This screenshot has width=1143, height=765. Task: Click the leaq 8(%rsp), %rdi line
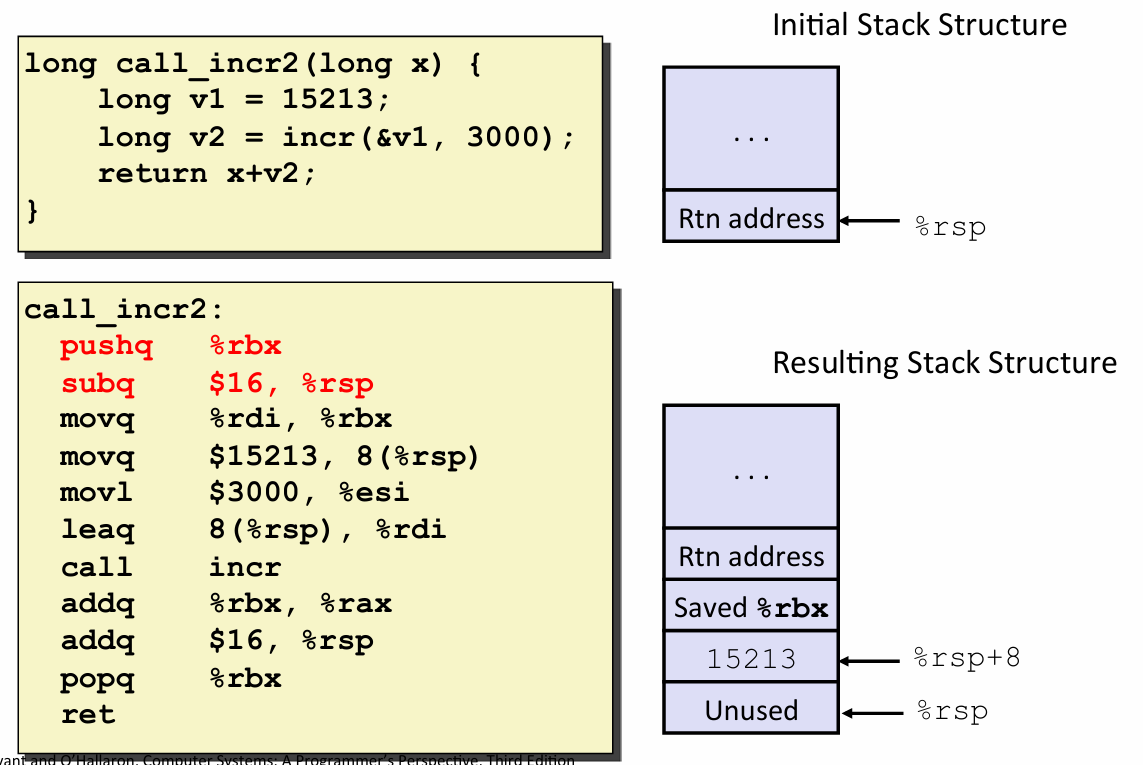pos(253,529)
